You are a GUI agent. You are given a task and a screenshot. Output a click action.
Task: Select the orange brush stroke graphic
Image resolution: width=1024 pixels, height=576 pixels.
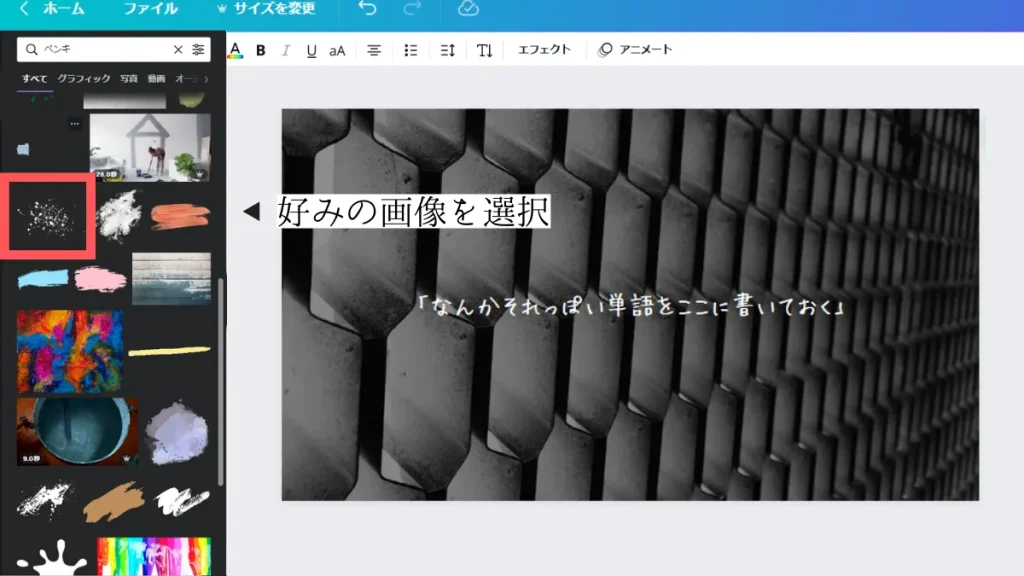[180, 217]
